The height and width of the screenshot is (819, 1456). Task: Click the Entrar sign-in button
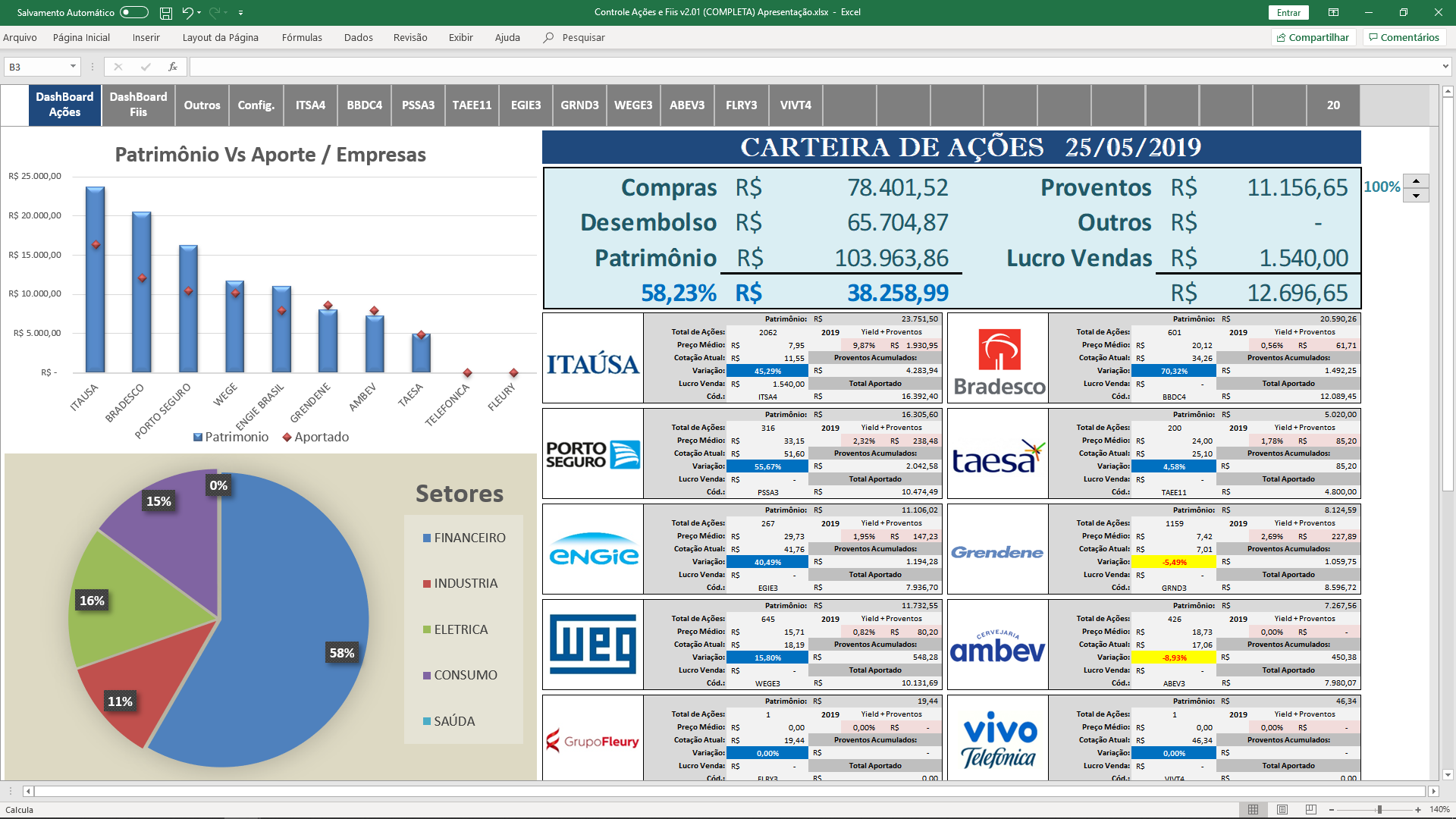(x=1288, y=12)
